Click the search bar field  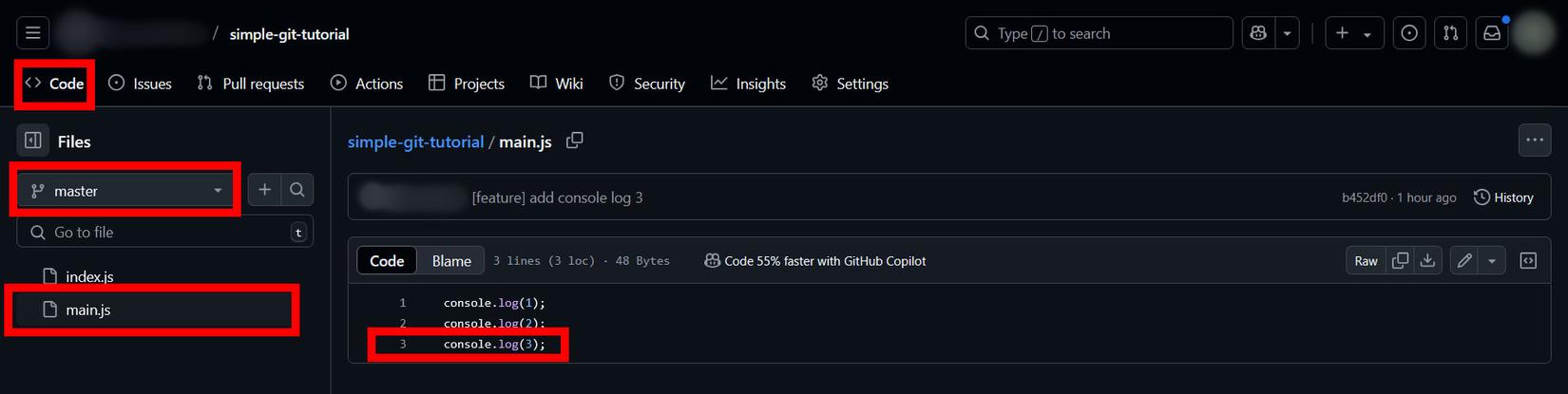click(x=1099, y=33)
